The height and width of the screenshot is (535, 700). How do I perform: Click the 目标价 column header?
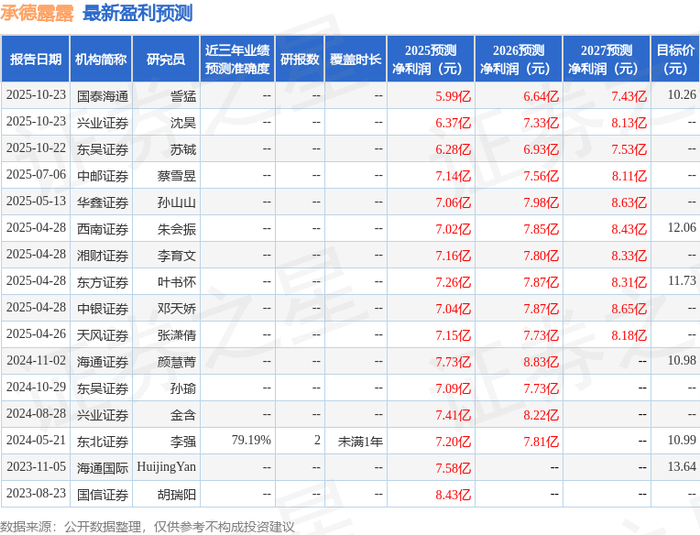[675, 59]
